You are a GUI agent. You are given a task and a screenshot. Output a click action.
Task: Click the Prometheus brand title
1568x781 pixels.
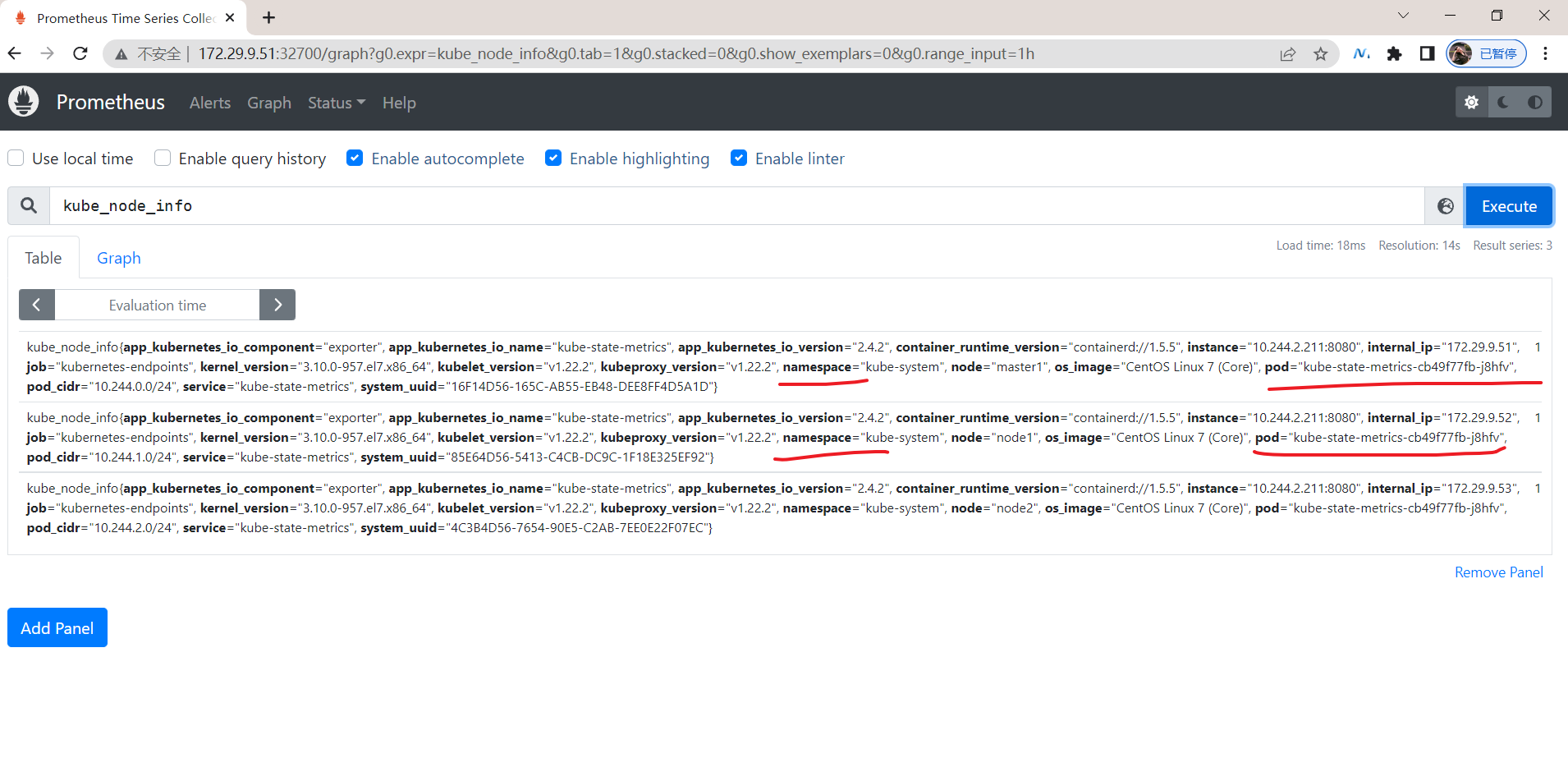coord(111,102)
